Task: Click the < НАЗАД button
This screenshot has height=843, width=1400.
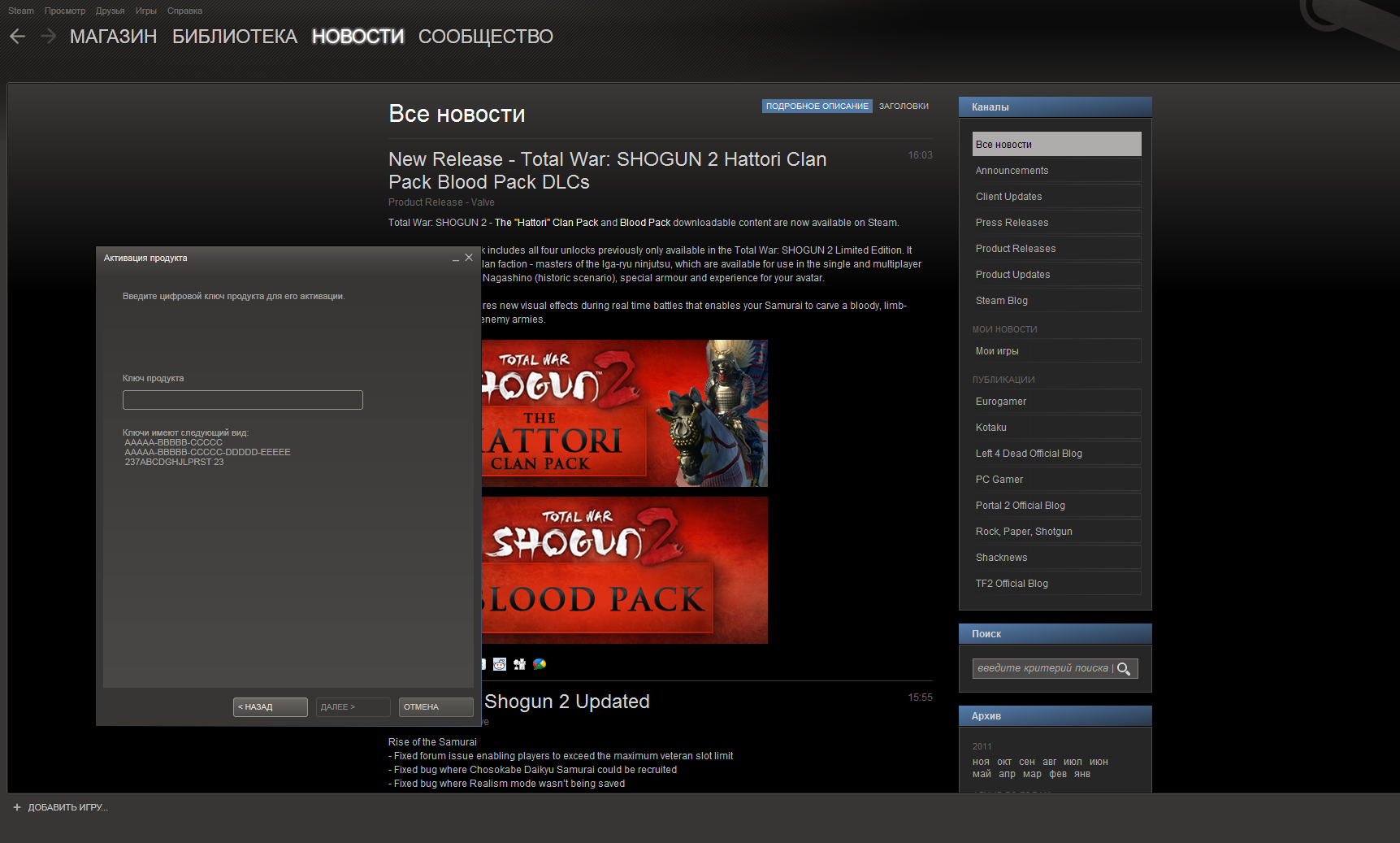Action: (271, 707)
